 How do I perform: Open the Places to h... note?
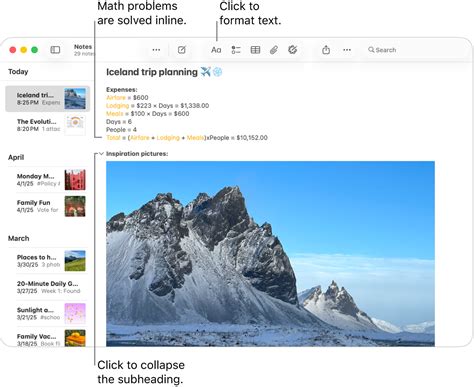(47, 261)
